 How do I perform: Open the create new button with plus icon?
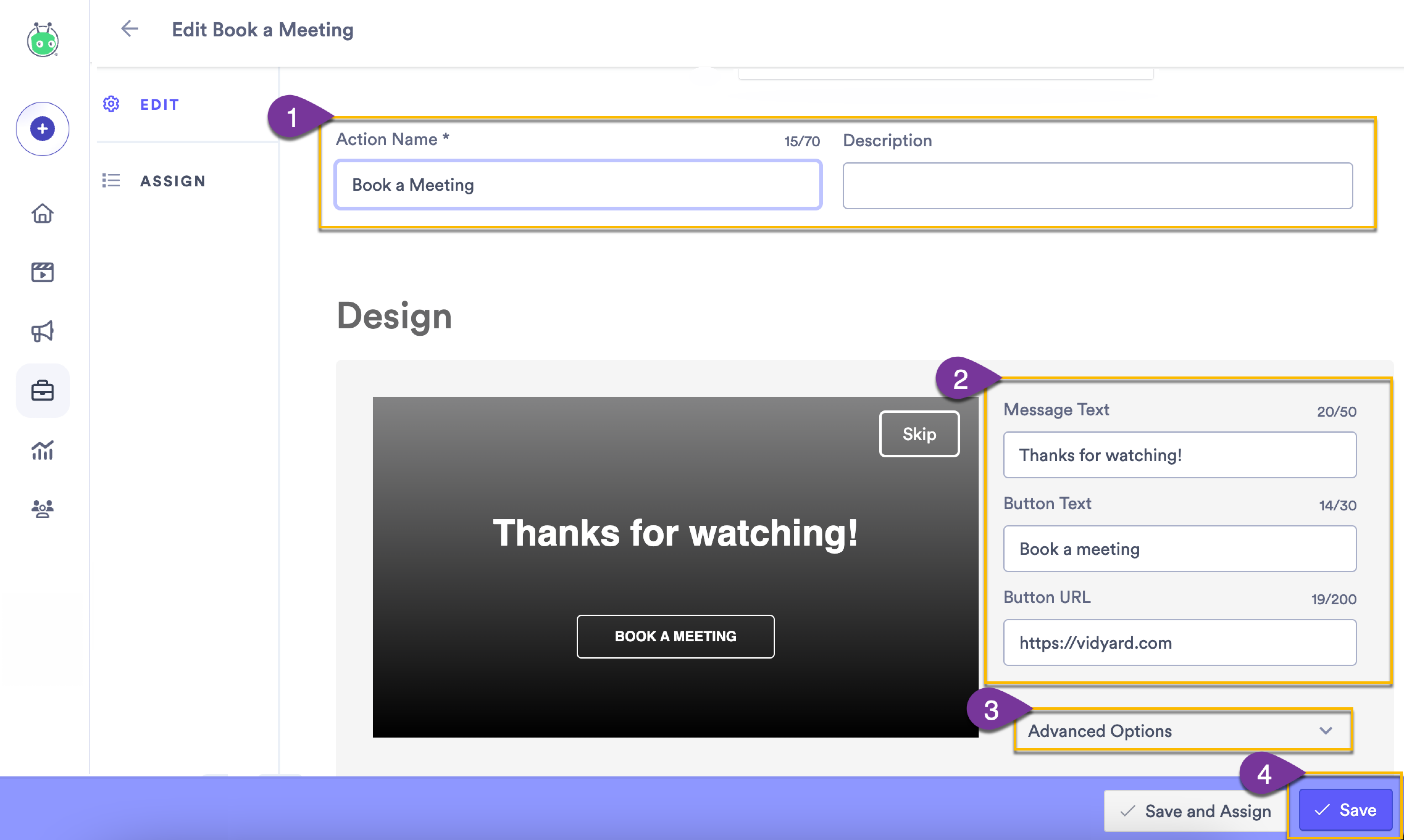(x=43, y=129)
